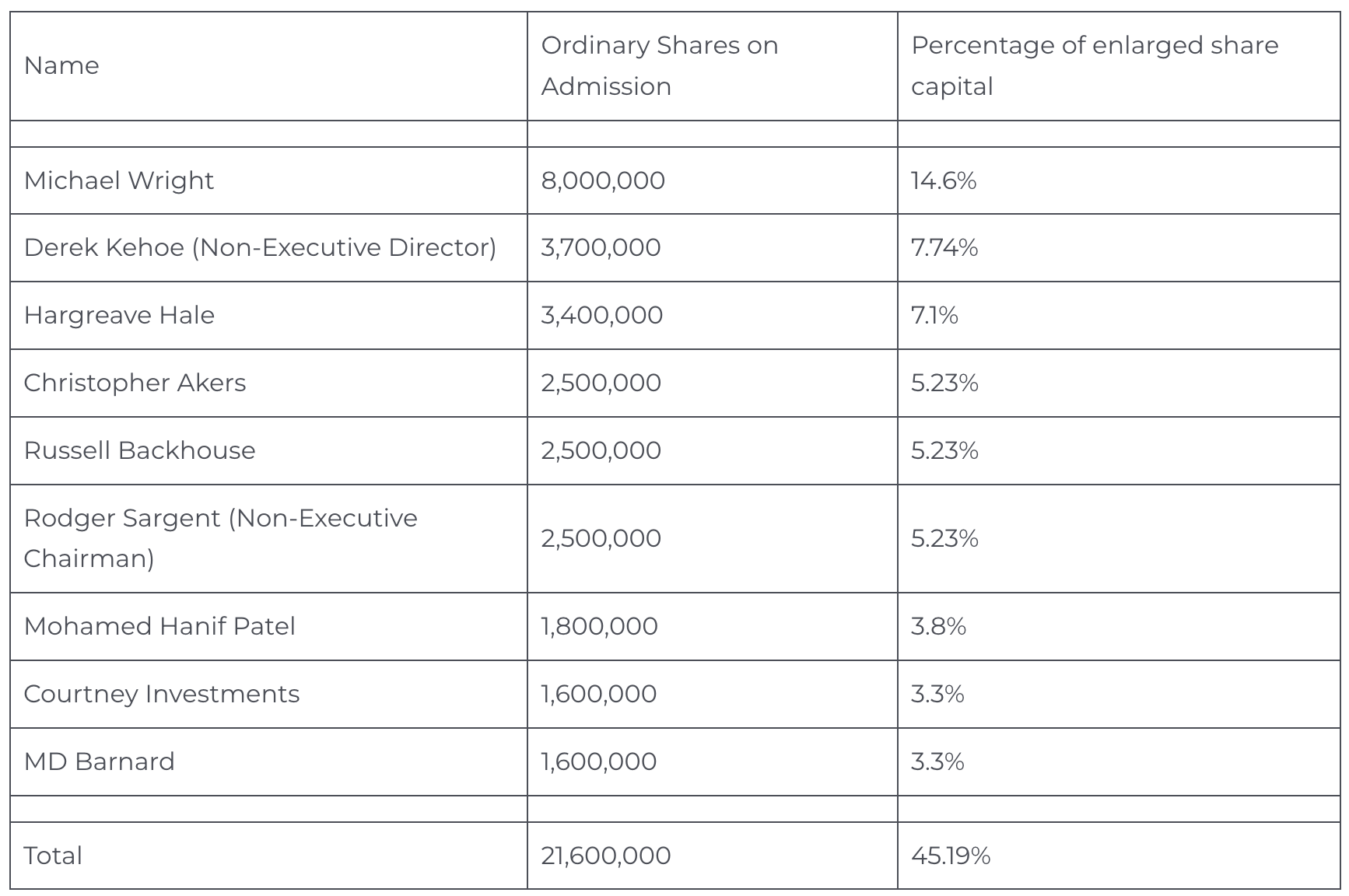Viewport: 1349px width, 896px height.
Task: Select Christopher Akers in the table
Action: tap(135, 383)
